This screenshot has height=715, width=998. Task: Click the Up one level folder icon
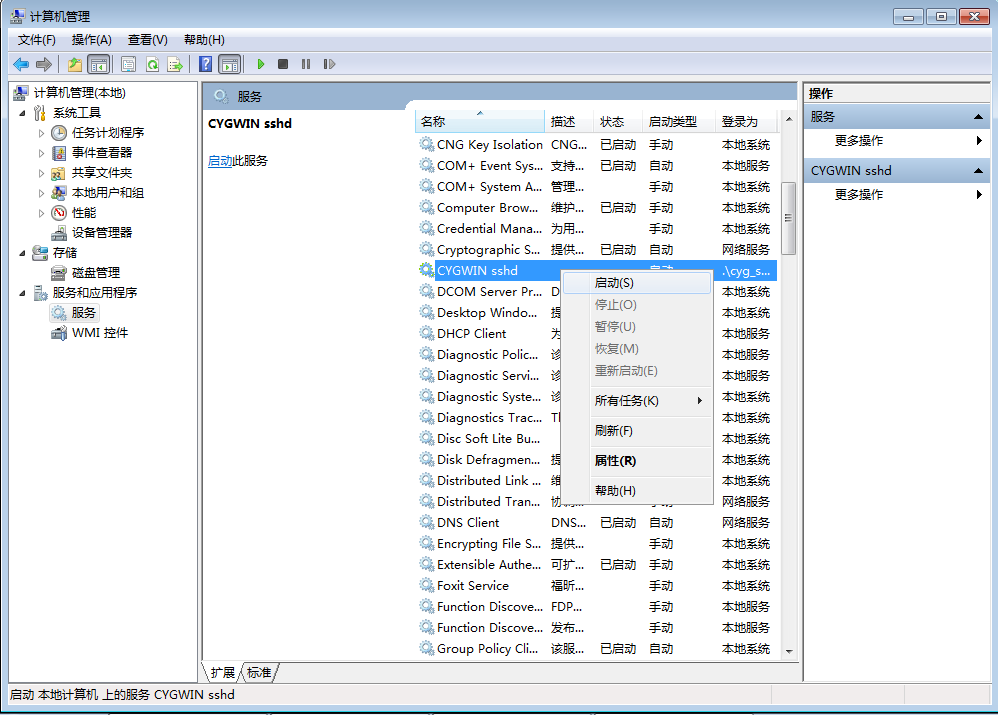click(75, 64)
